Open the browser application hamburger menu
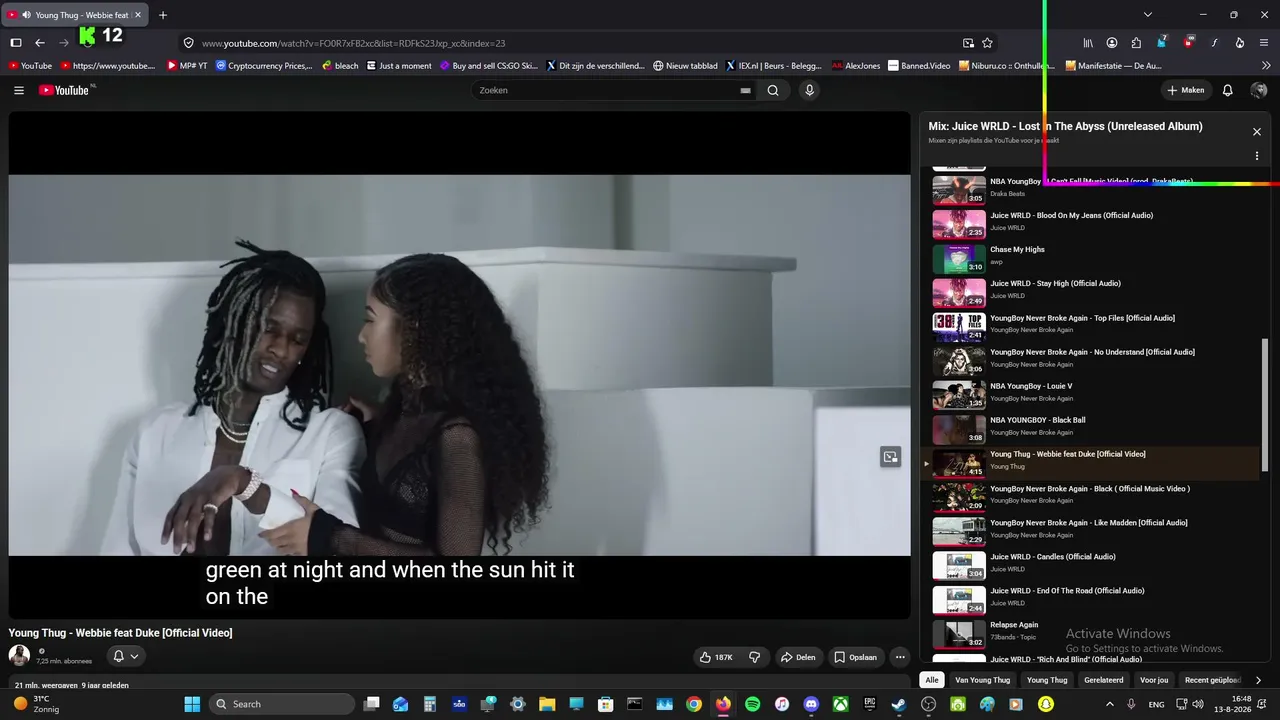Viewport: 1280px width, 720px height. click(1264, 43)
